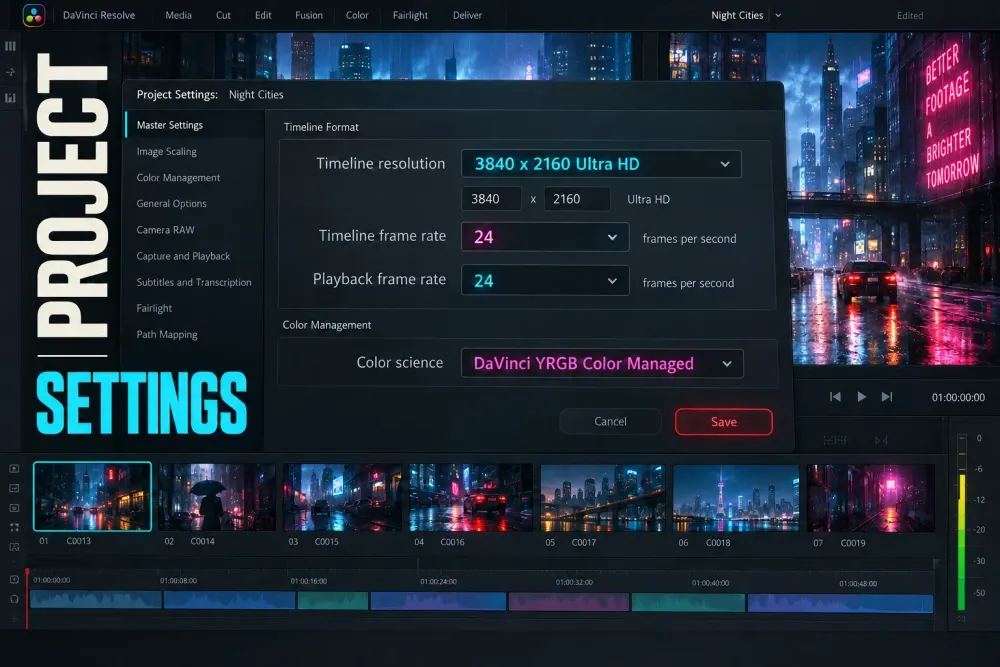Select Color Management in settings sidebar
The height and width of the screenshot is (667, 1000).
pos(178,177)
